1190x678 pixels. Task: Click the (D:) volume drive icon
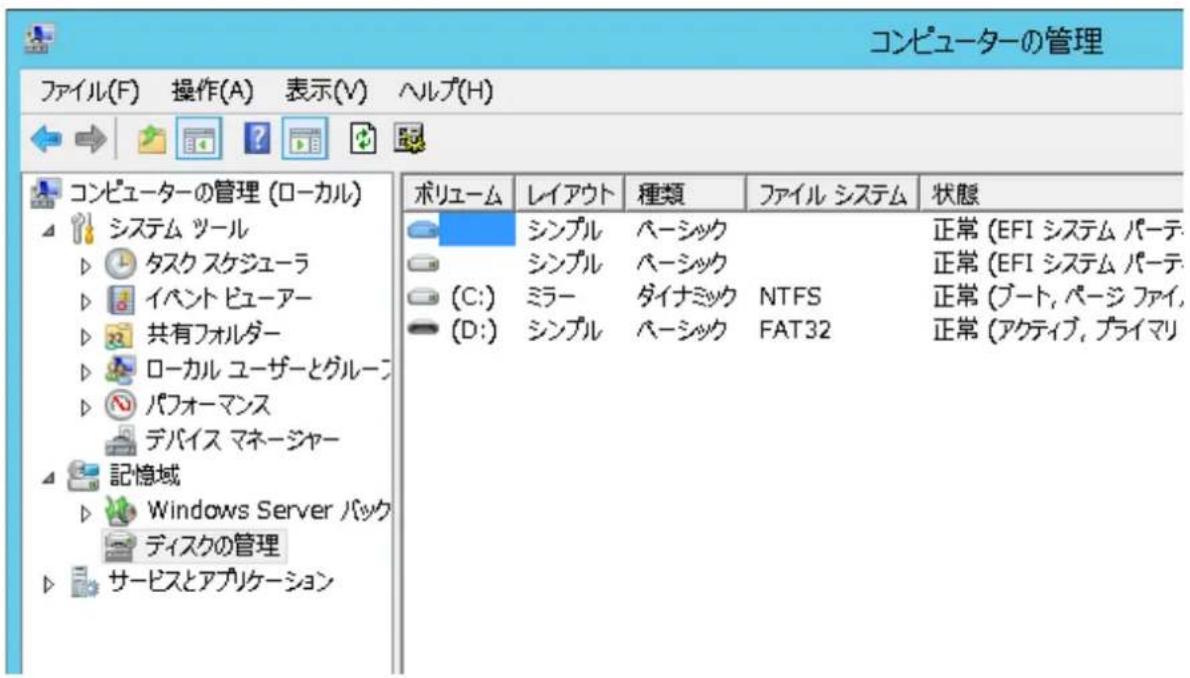click(x=423, y=329)
